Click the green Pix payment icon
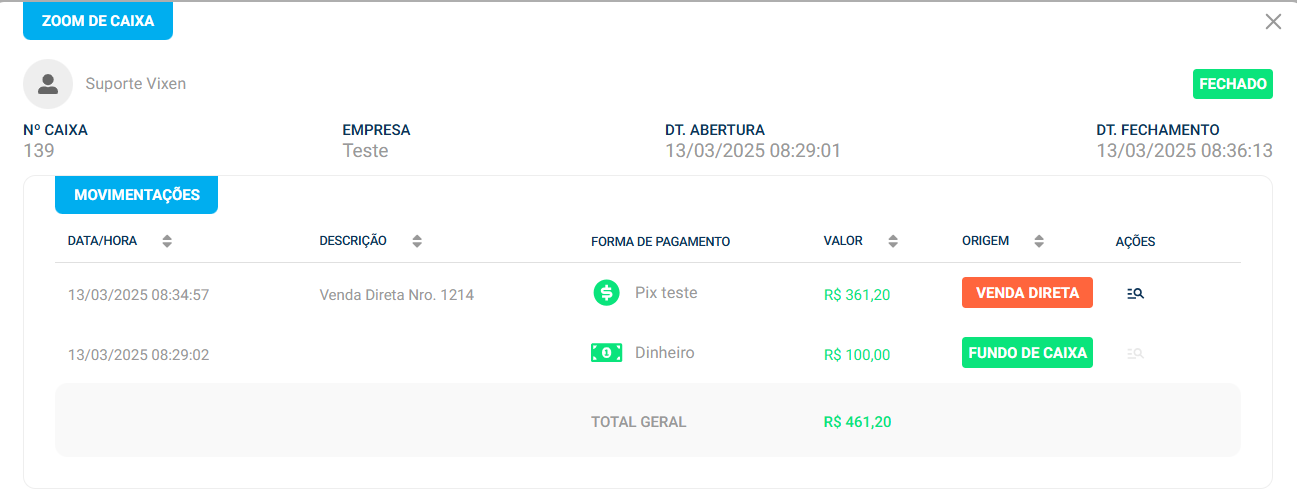 (606, 293)
